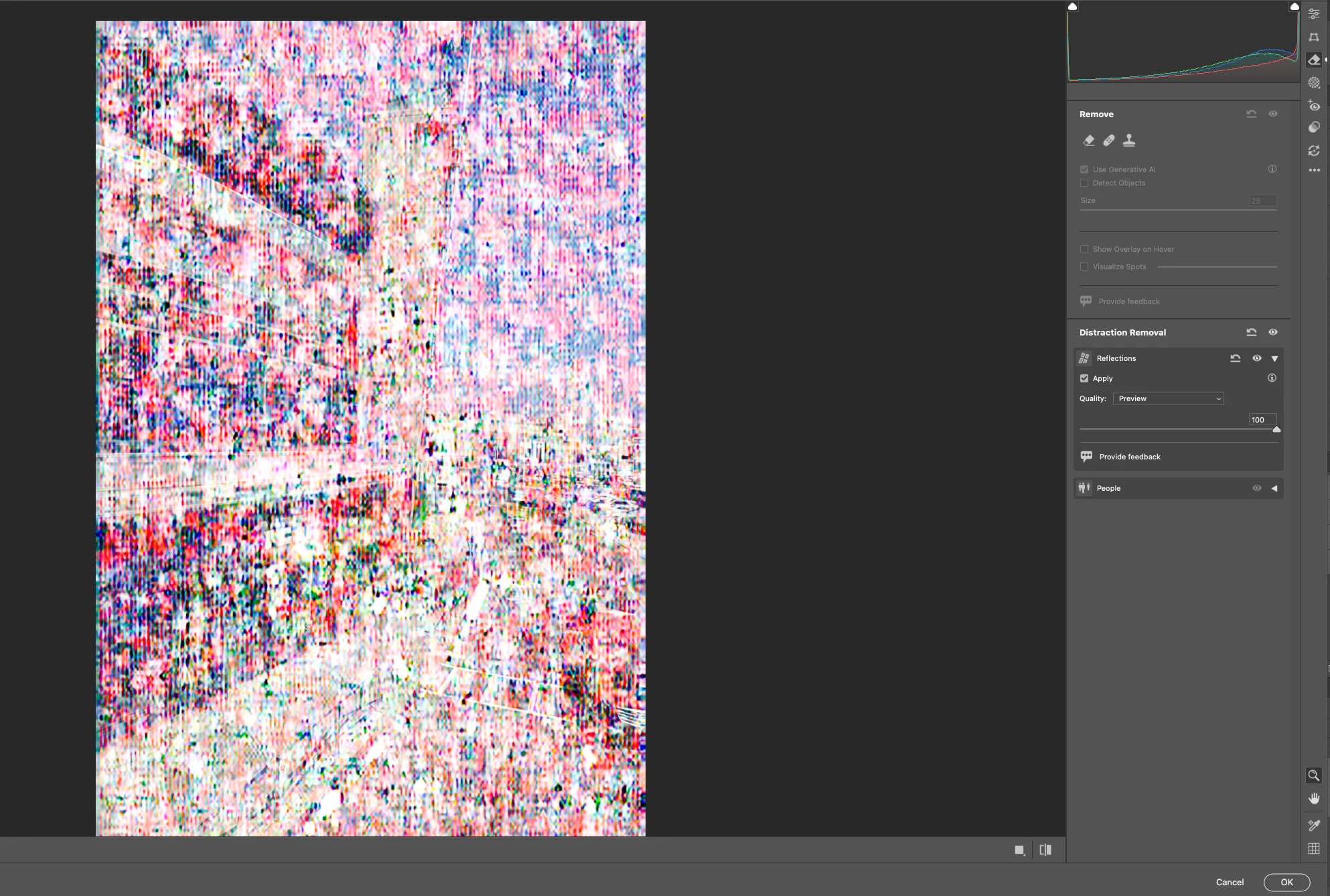This screenshot has height=896, width=1330.
Task: Select the Red Eye removal tool
Action: (1314, 106)
